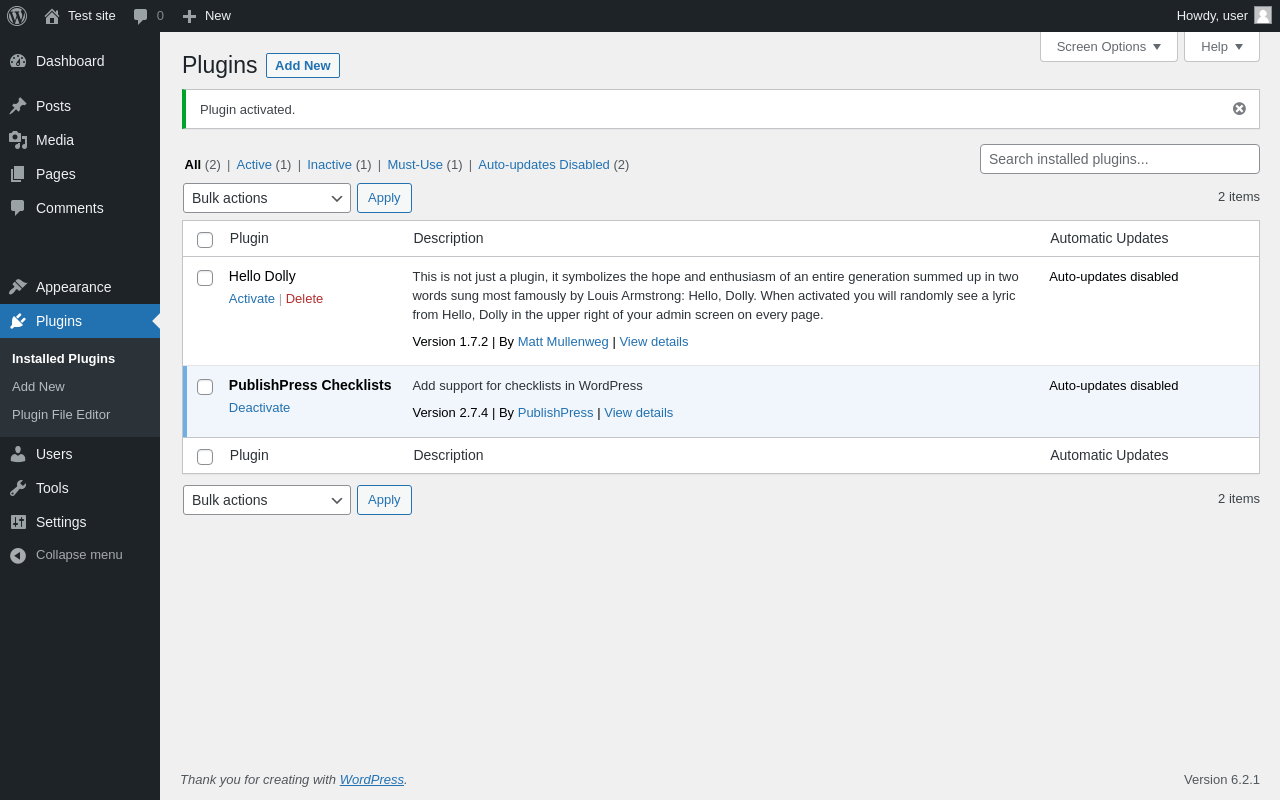Open the user avatar in top right
The image size is (1280, 800).
(1263, 15)
